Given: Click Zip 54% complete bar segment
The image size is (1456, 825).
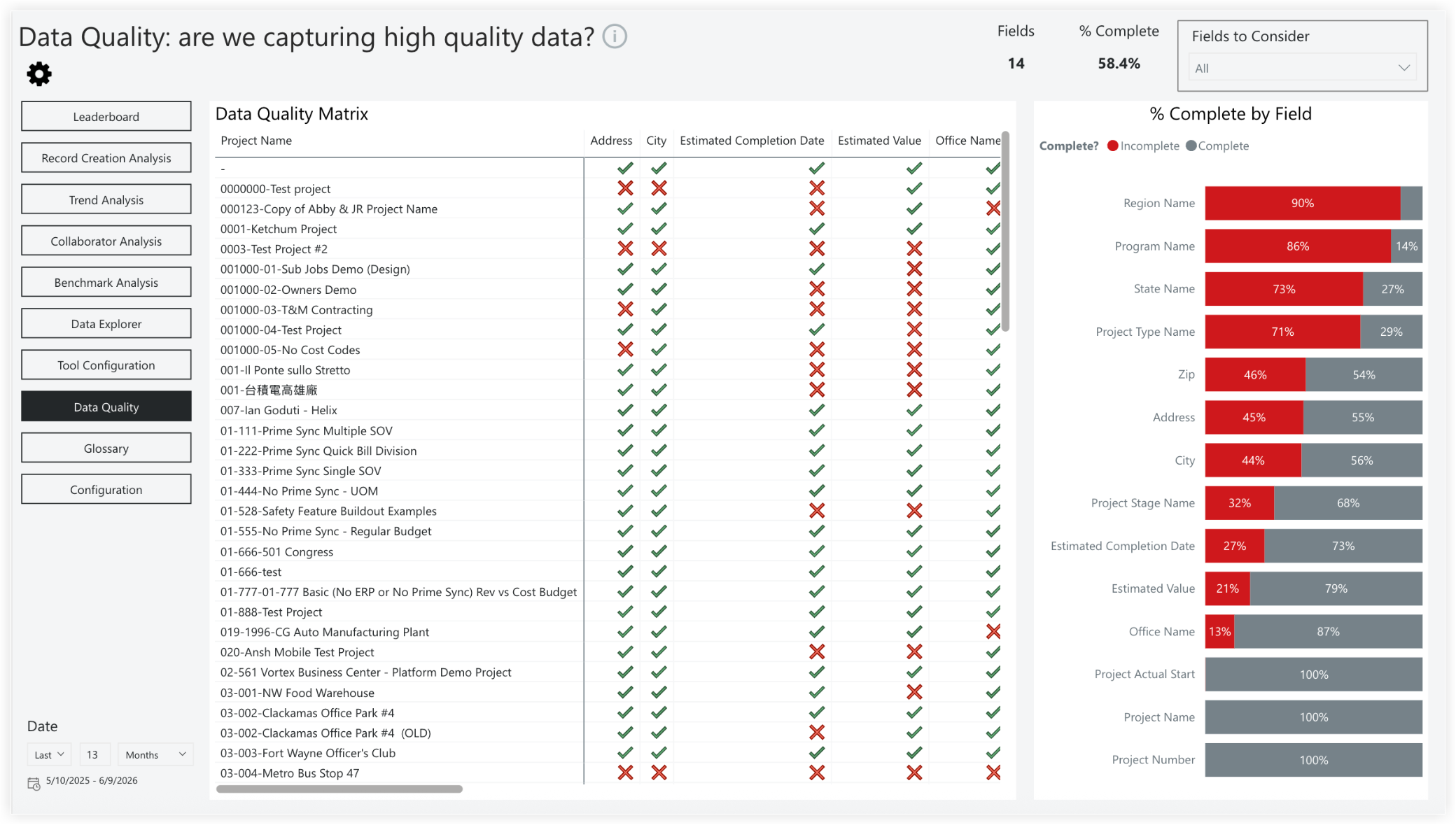Looking at the screenshot, I should click(1364, 374).
